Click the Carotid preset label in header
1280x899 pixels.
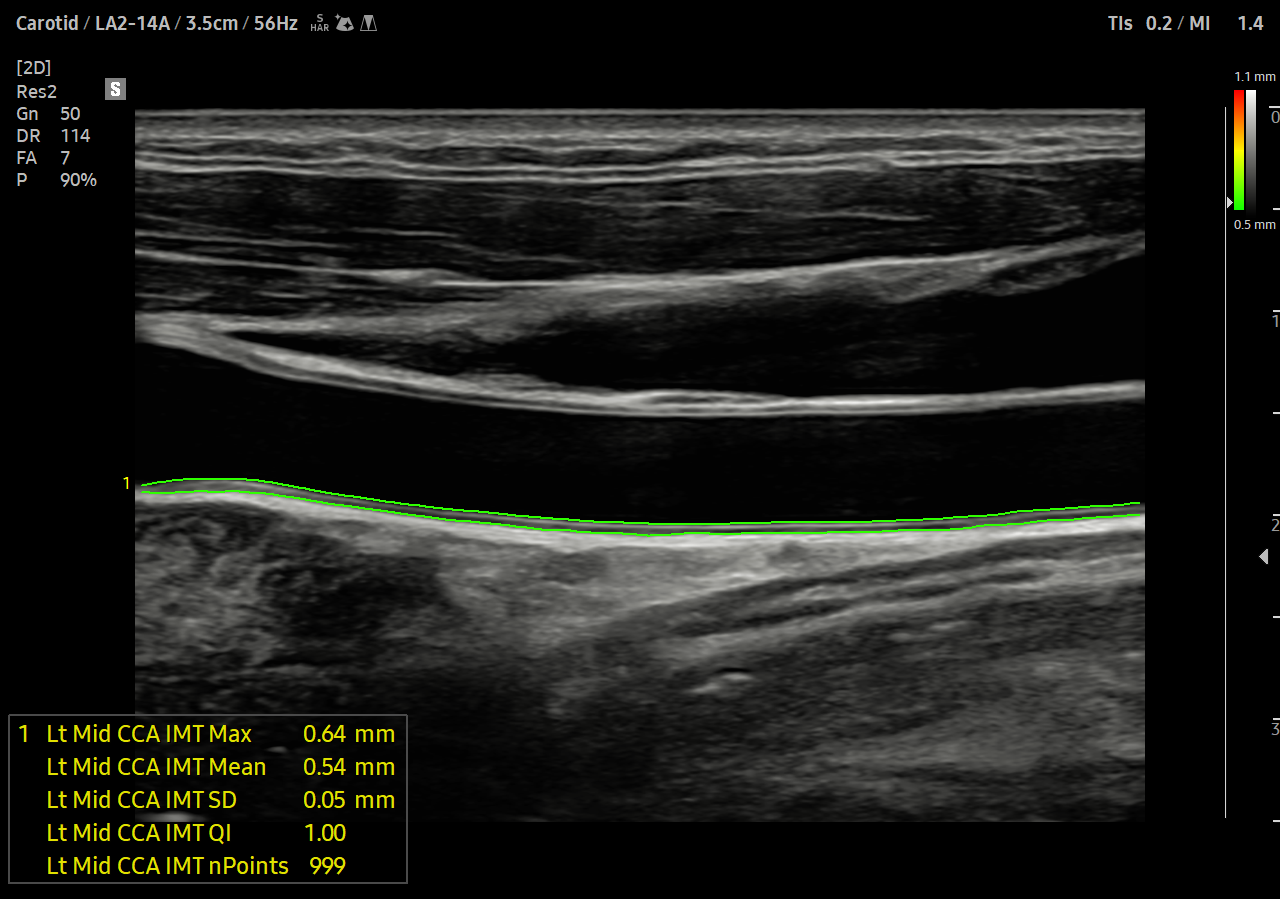coord(49,23)
